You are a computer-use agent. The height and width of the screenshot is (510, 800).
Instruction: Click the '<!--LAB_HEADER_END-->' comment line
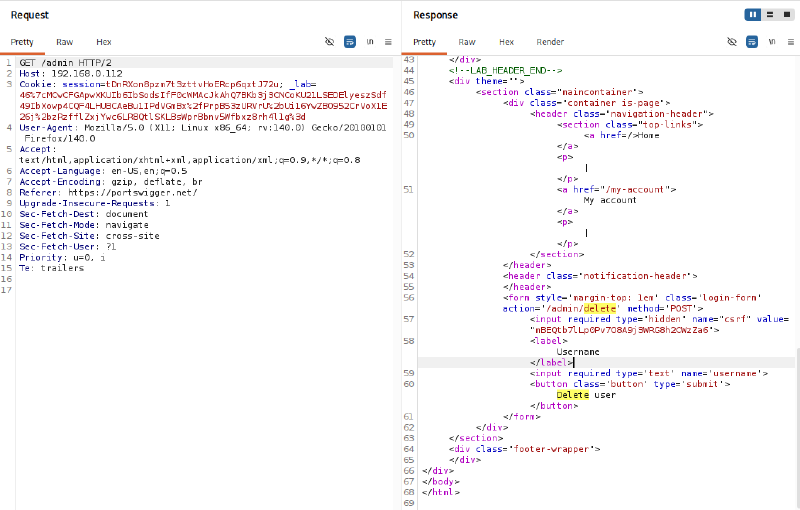coord(505,70)
